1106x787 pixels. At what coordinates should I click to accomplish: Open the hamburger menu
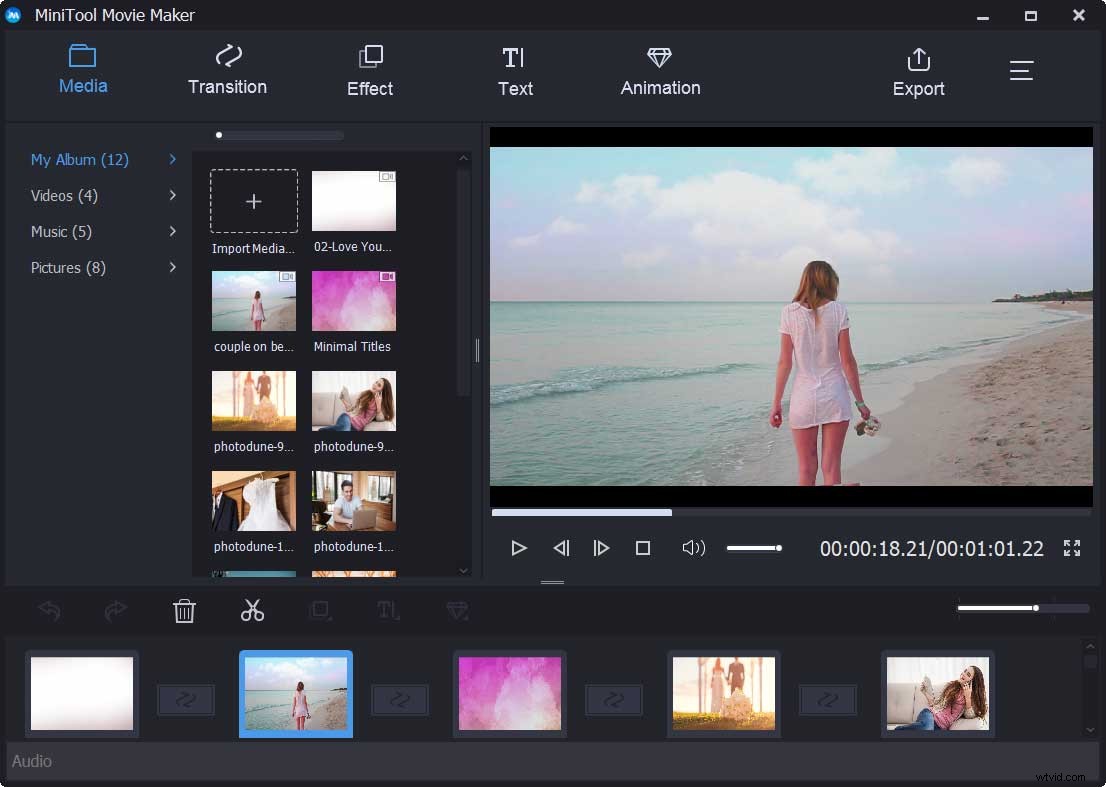coord(1021,70)
